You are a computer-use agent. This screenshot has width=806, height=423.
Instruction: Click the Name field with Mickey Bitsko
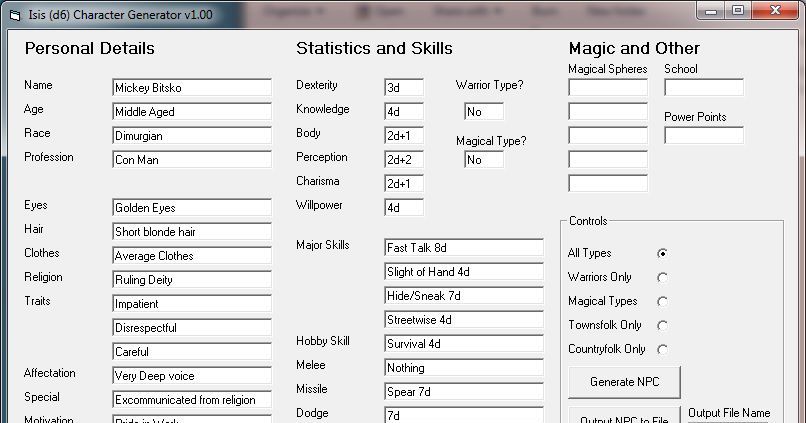point(192,87)
